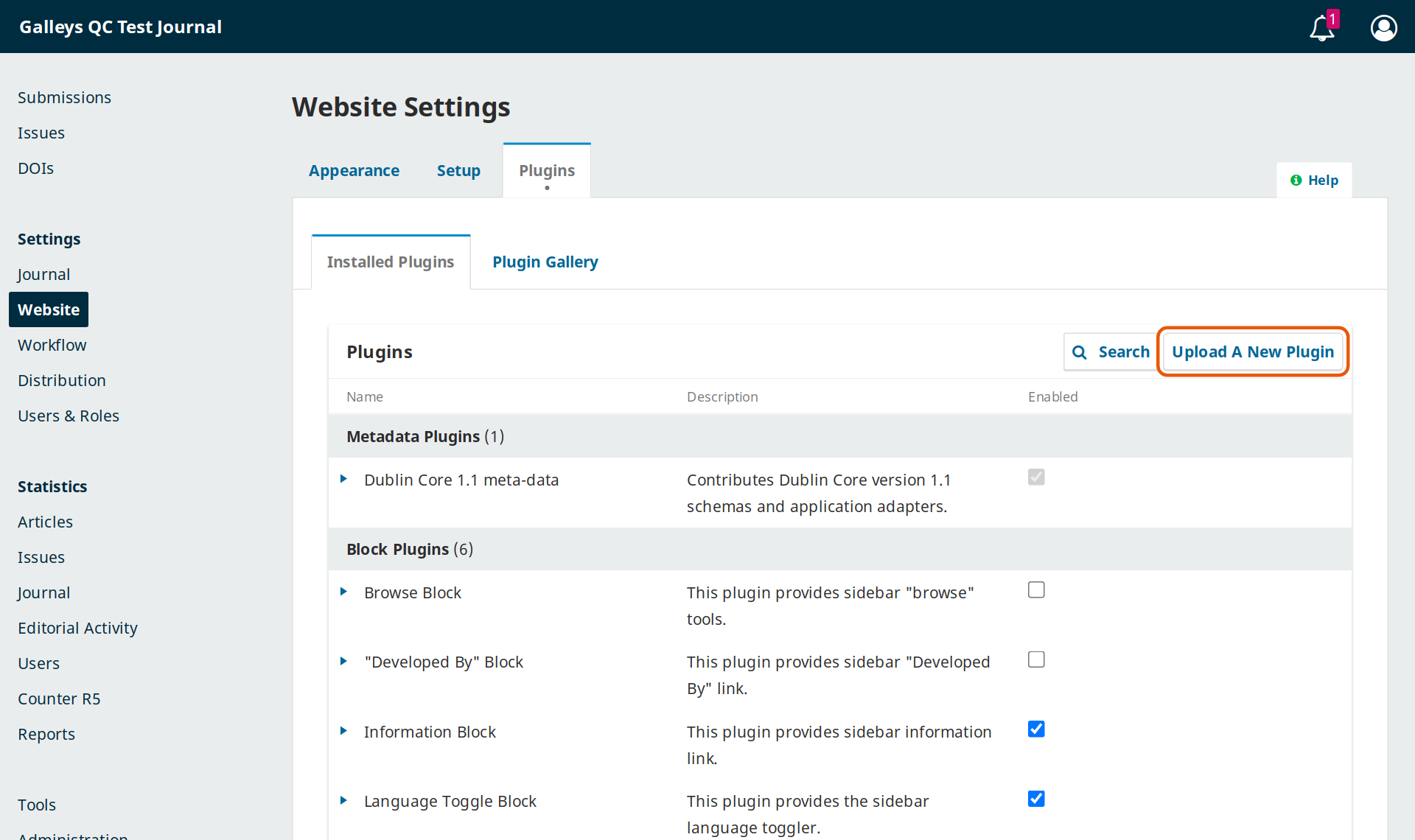This screenshot has width=1415, height=840.
Task: Open Tools in the sidebar
Action: pyautogui.click(x=37, y=805)
